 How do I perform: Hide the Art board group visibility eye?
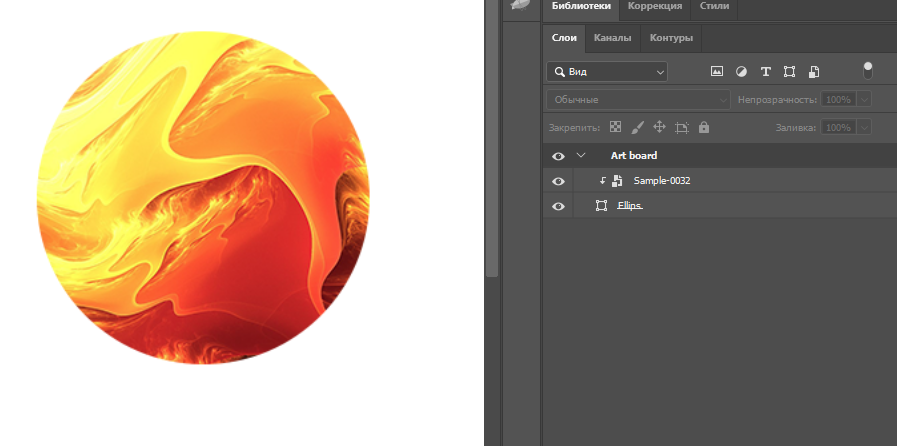coord(558,156)
